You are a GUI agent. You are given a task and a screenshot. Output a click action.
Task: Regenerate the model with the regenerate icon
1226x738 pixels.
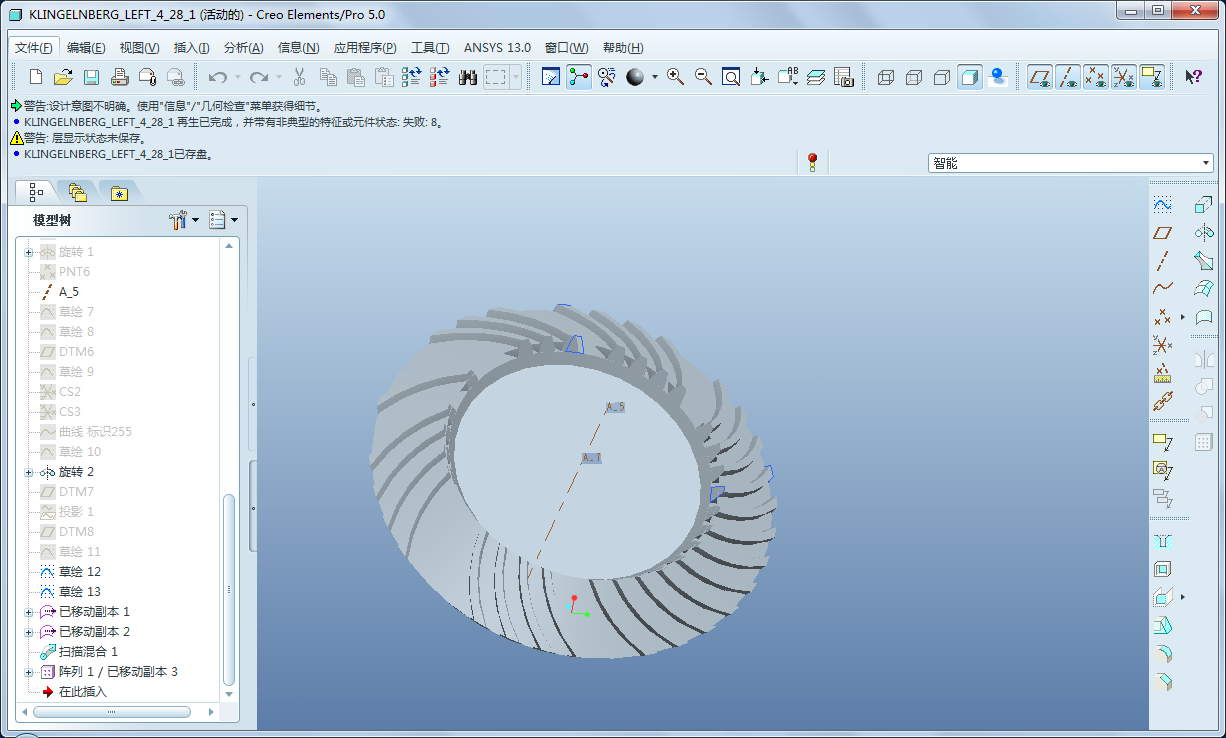click(411, 77)
